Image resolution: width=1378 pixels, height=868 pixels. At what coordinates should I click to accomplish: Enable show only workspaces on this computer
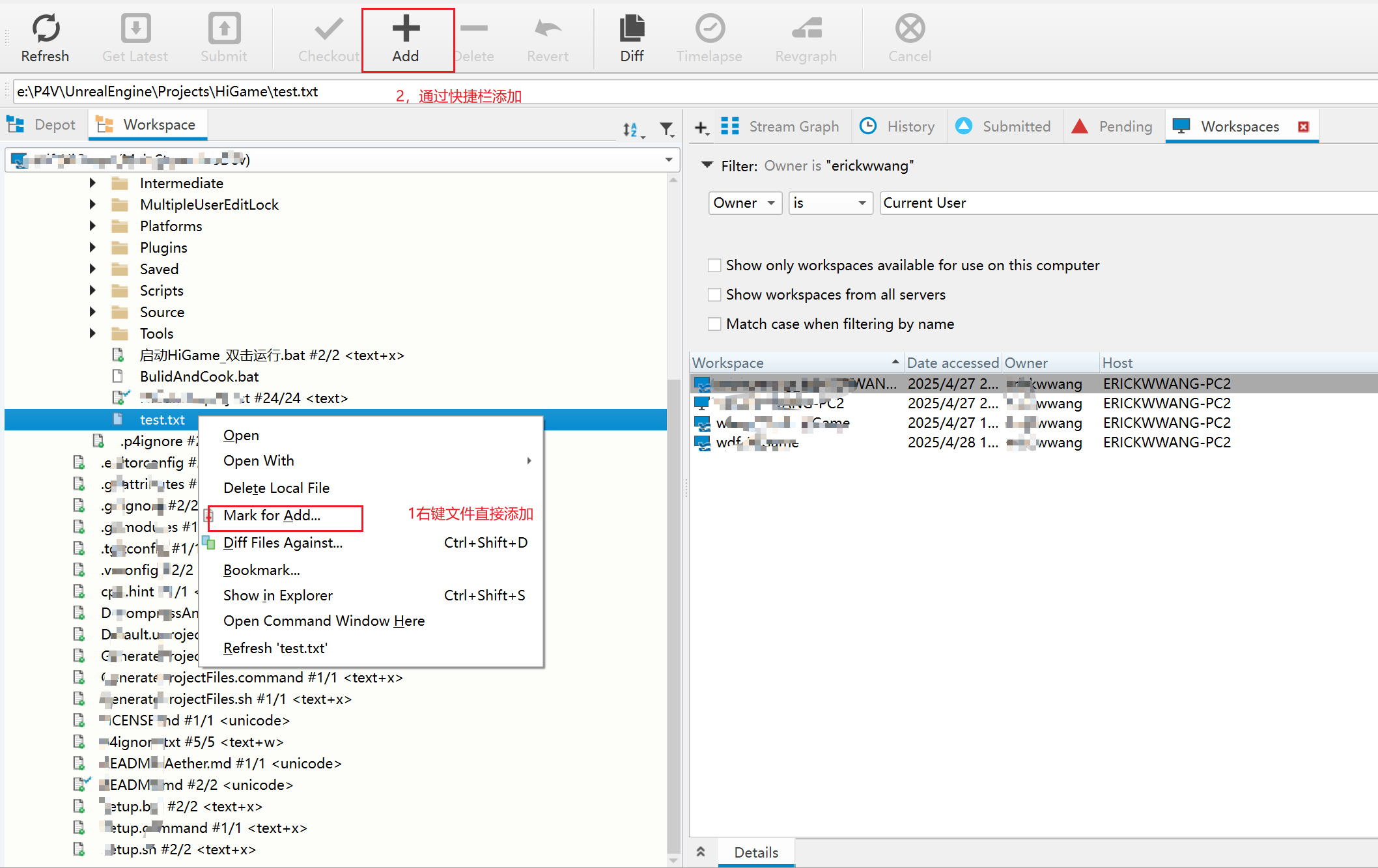point(714,266)
